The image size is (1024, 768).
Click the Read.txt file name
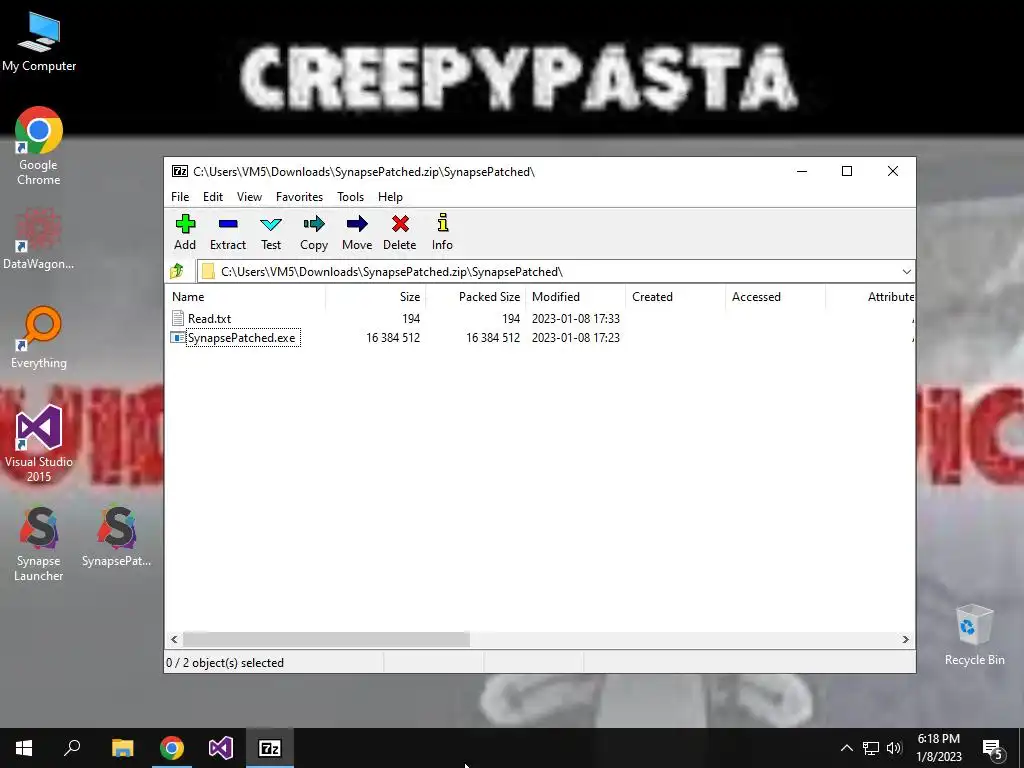pyautogui.click(x=210, y=319)
